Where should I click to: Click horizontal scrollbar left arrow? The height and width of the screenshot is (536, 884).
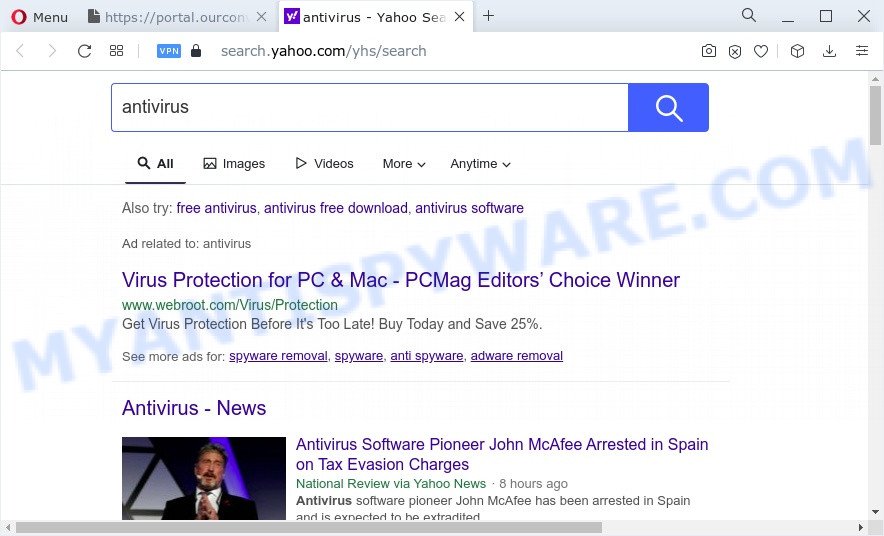8,528
